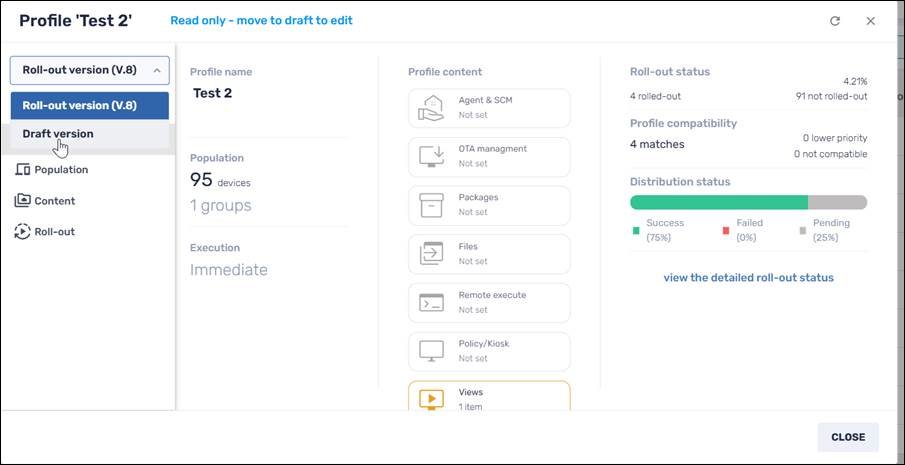Image resolution: width=905 pixels, height=465 pixels.
Task: Click the Packages box icon
Action: click(x=431, y=205)
